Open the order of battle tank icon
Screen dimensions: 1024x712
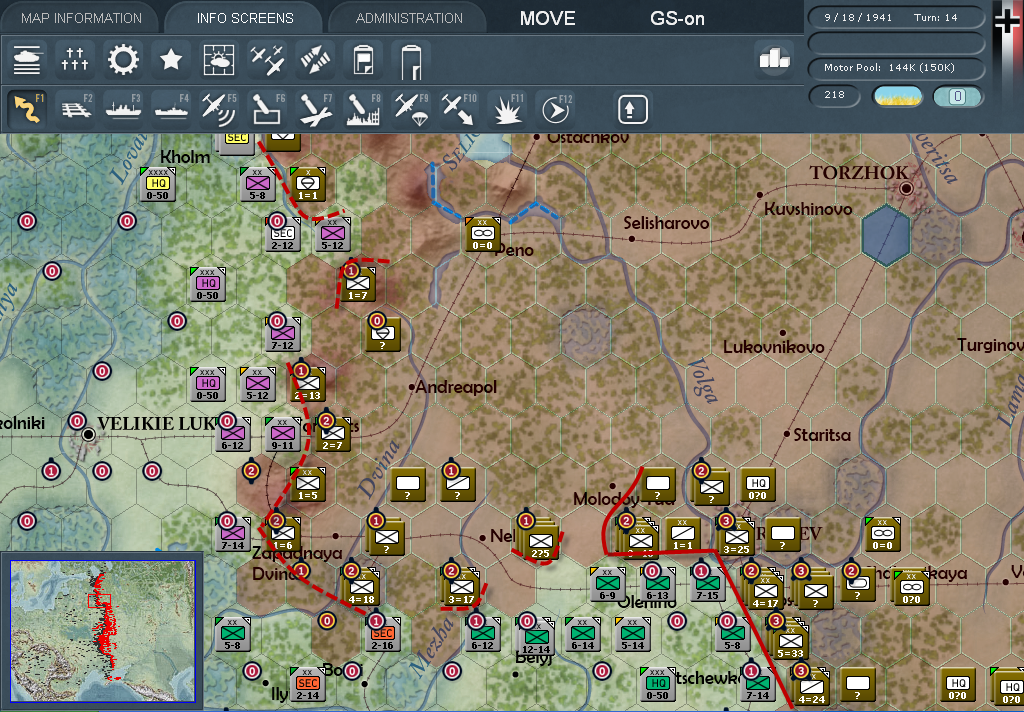point(27,60)
